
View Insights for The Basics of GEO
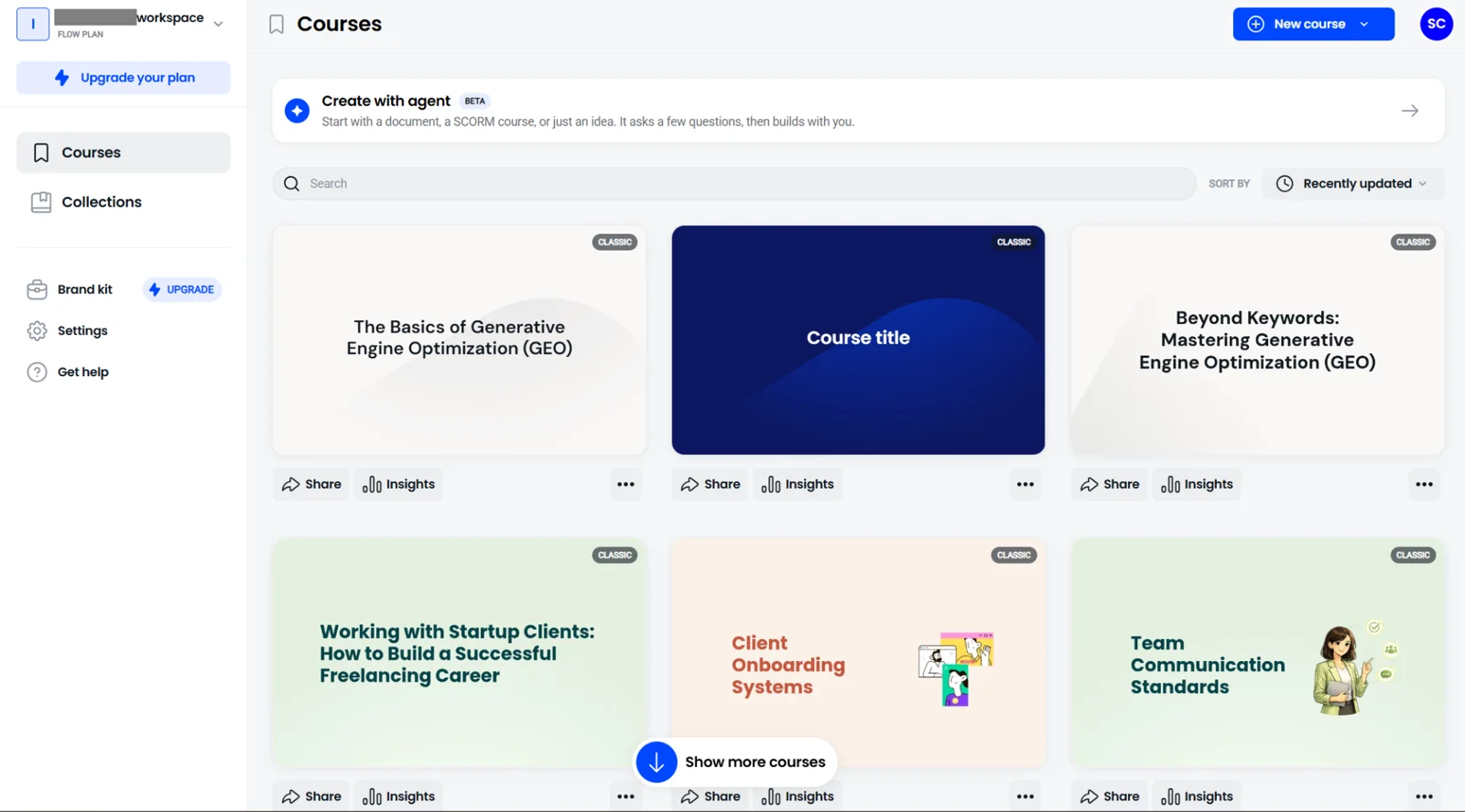tap(398, 484)
